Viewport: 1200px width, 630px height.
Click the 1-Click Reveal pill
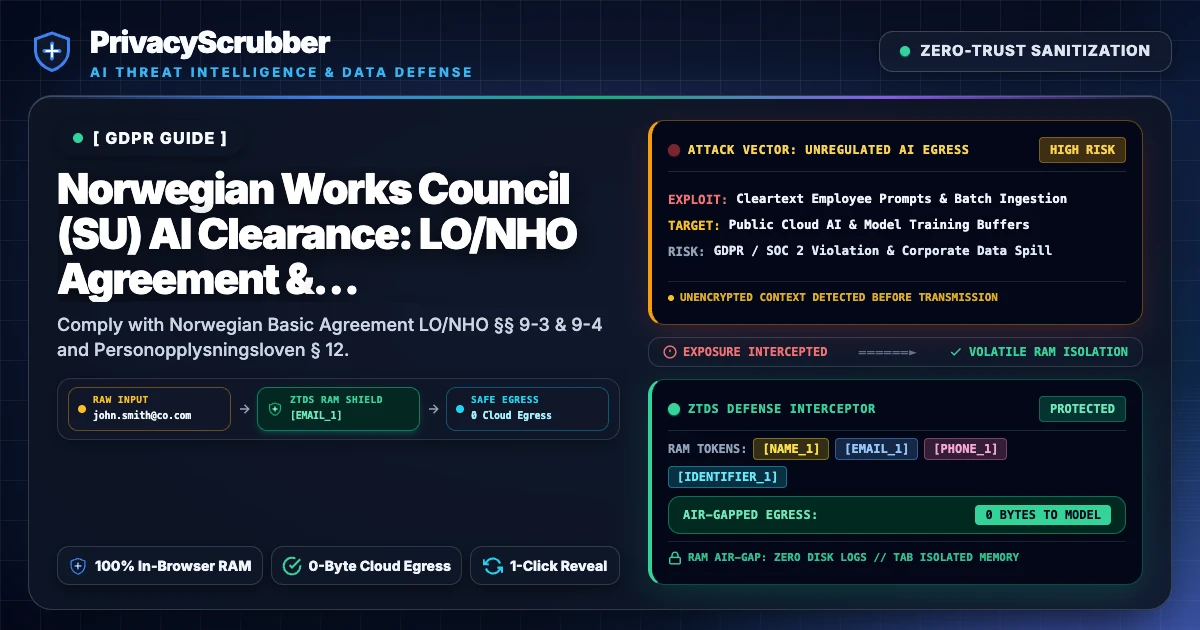(545, 566)
